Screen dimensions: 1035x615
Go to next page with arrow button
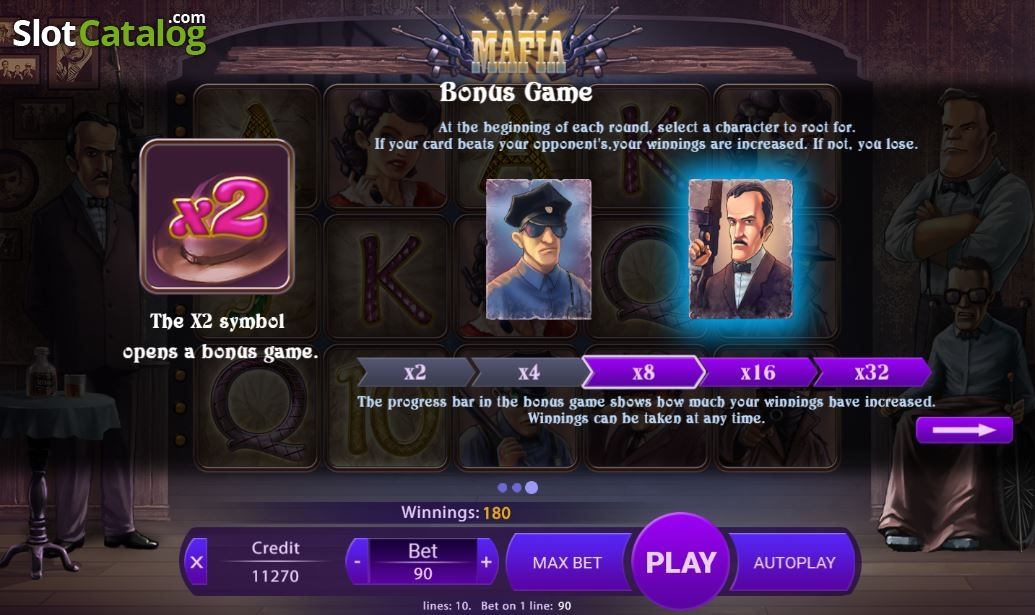[964, 430]
